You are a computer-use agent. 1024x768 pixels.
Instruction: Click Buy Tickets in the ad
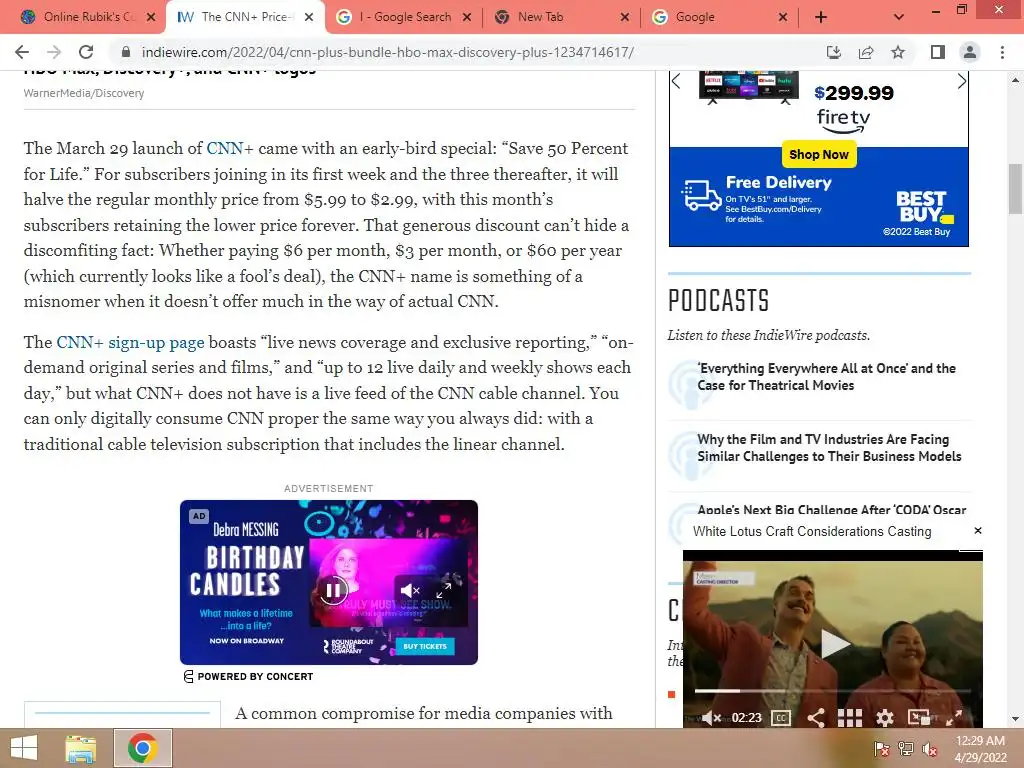pos(424,646)
